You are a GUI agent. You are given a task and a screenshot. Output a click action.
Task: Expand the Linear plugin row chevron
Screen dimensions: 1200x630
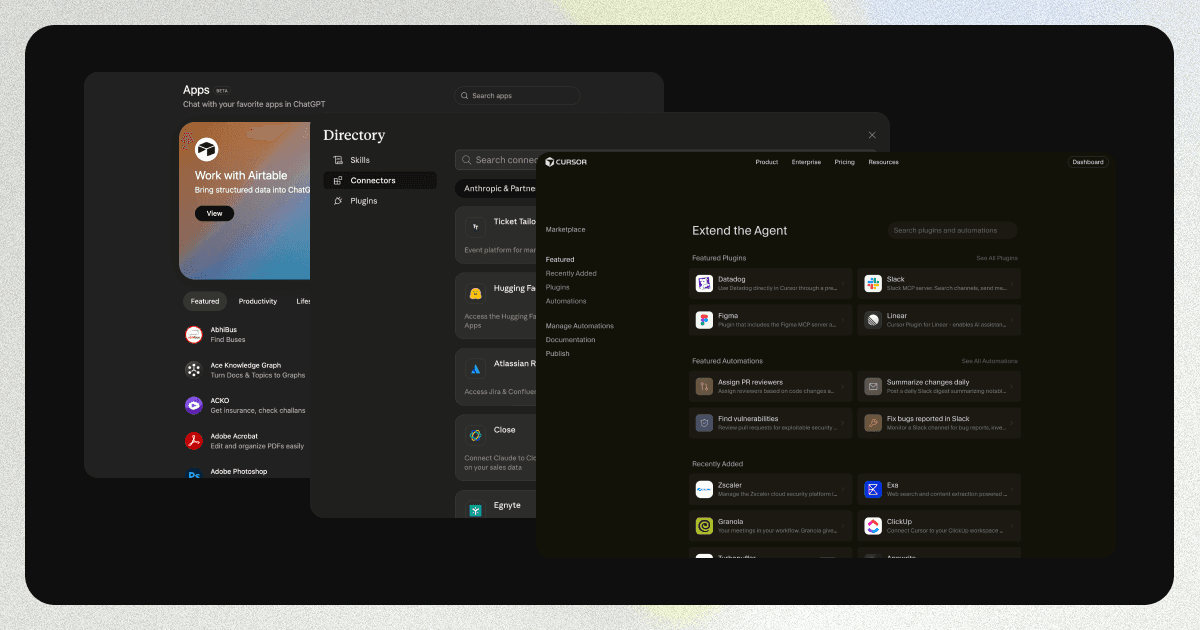tap(1012, 320)
